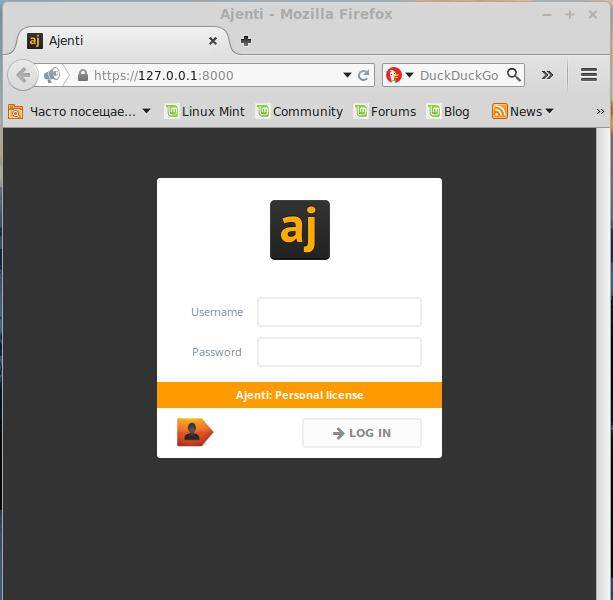
Task: Expand the Часто посещаемые bookmarks folder
Action: 79,111
